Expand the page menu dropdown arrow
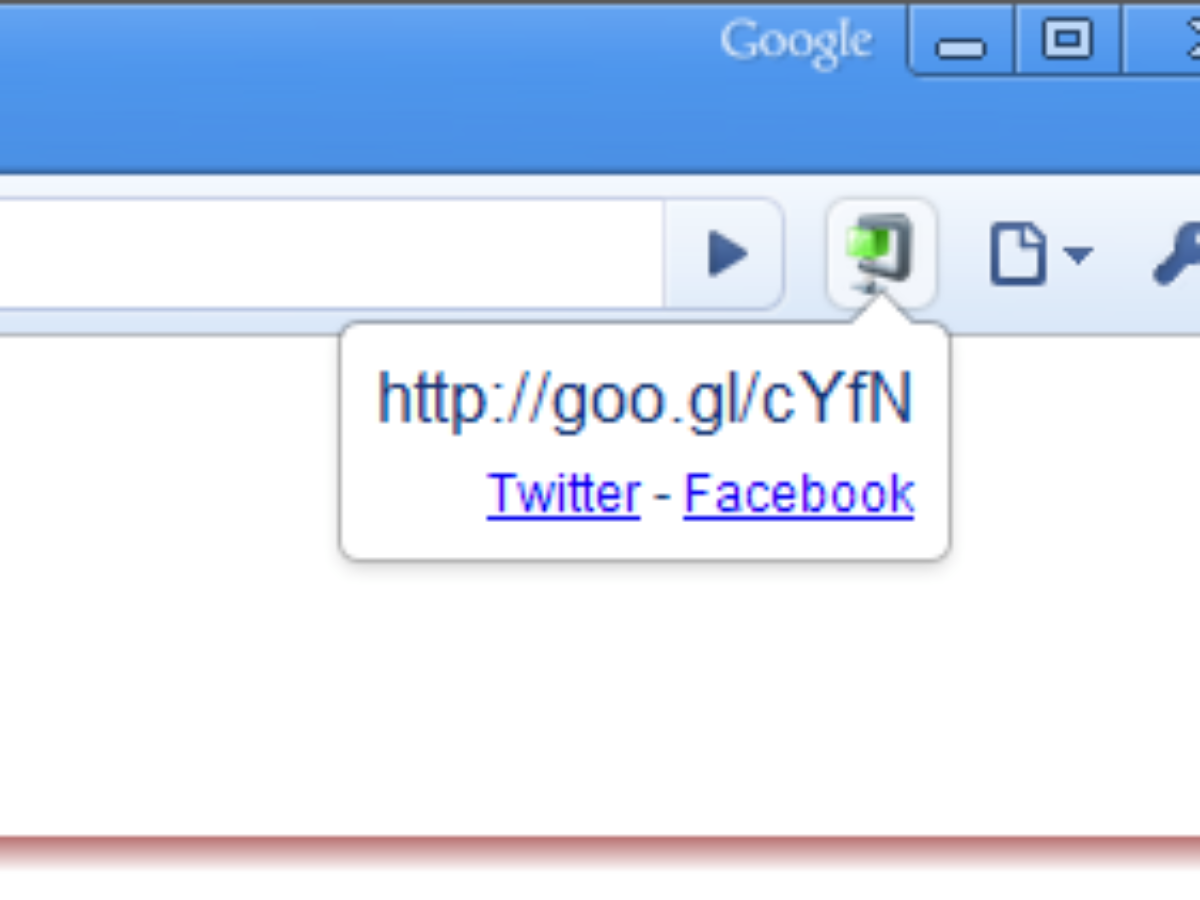This screenshot has width=1200, height=900. pos(1077,256)
